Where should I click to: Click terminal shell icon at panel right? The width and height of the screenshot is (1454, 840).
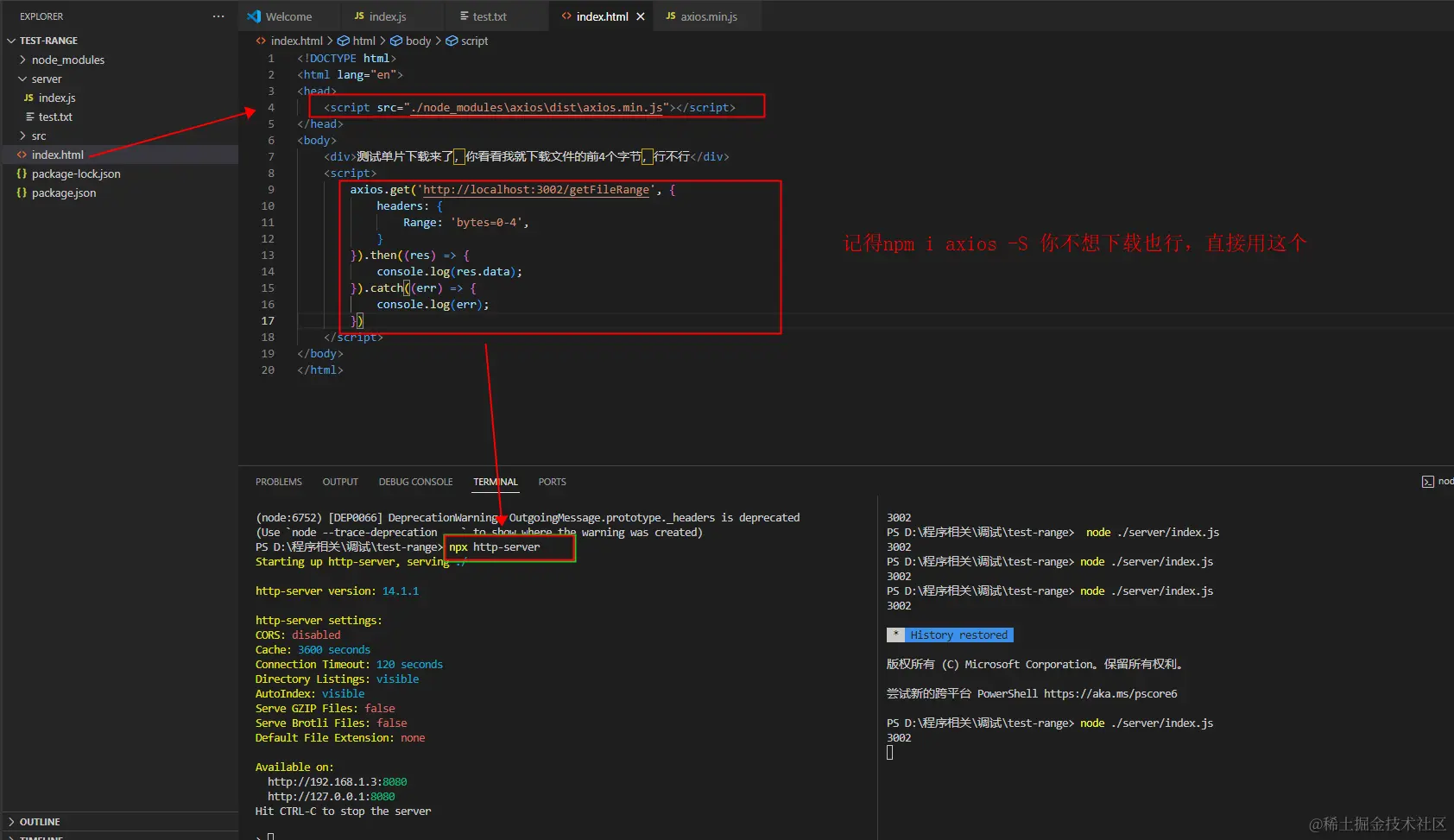(x=1428, y=482)
